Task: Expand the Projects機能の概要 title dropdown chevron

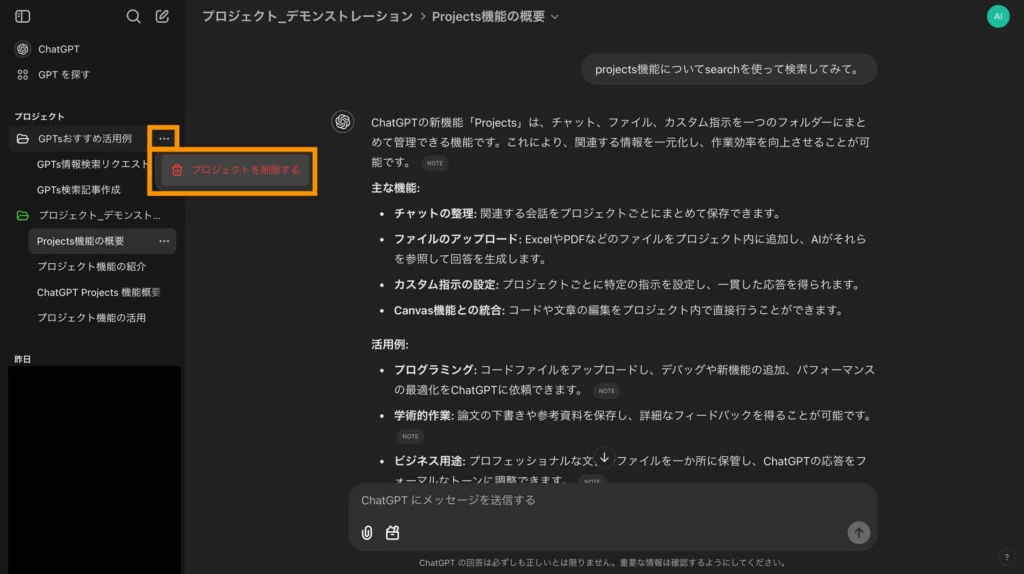Action: pyautogui.click(x=555, y=17)
